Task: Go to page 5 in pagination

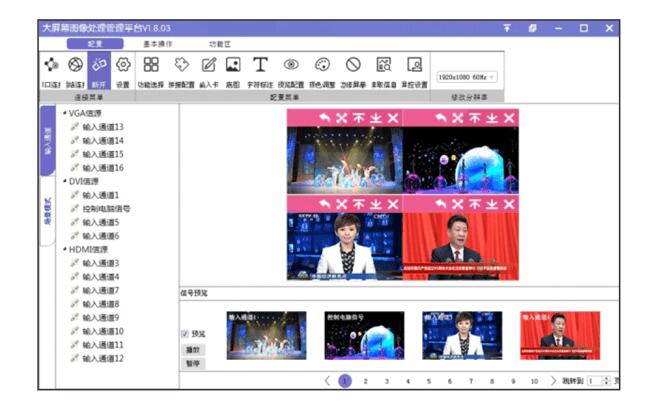Action: (429, 381)
